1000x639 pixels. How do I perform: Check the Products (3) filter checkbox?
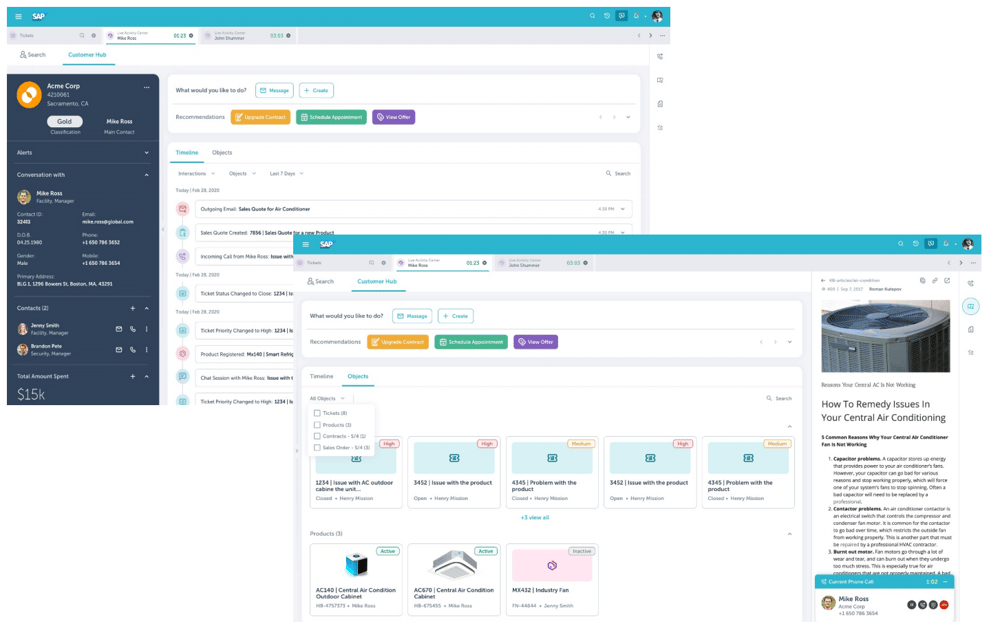(317, 425)
